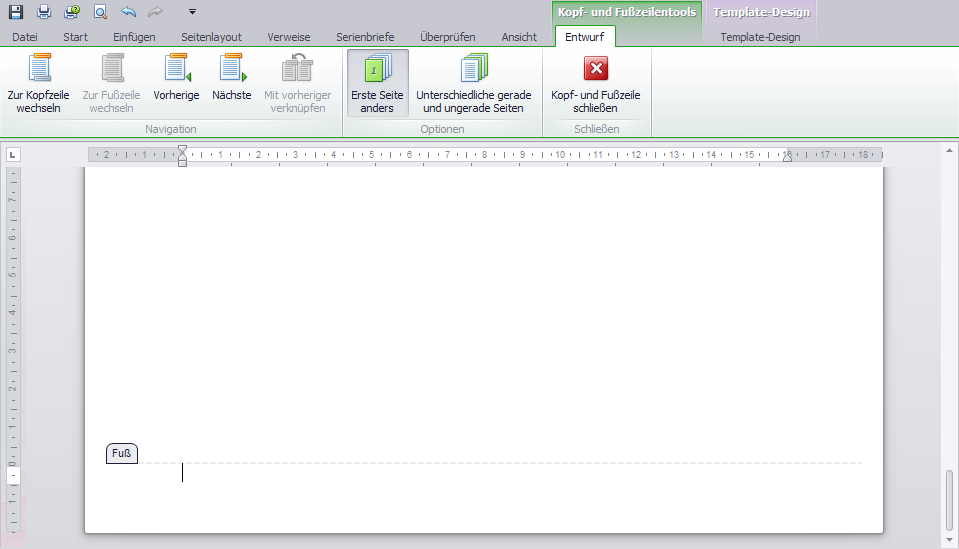Undo last action with the Undo arrow
Viewport: 959px width, 549px height.
pyautogui.click(x=128, y=12)
